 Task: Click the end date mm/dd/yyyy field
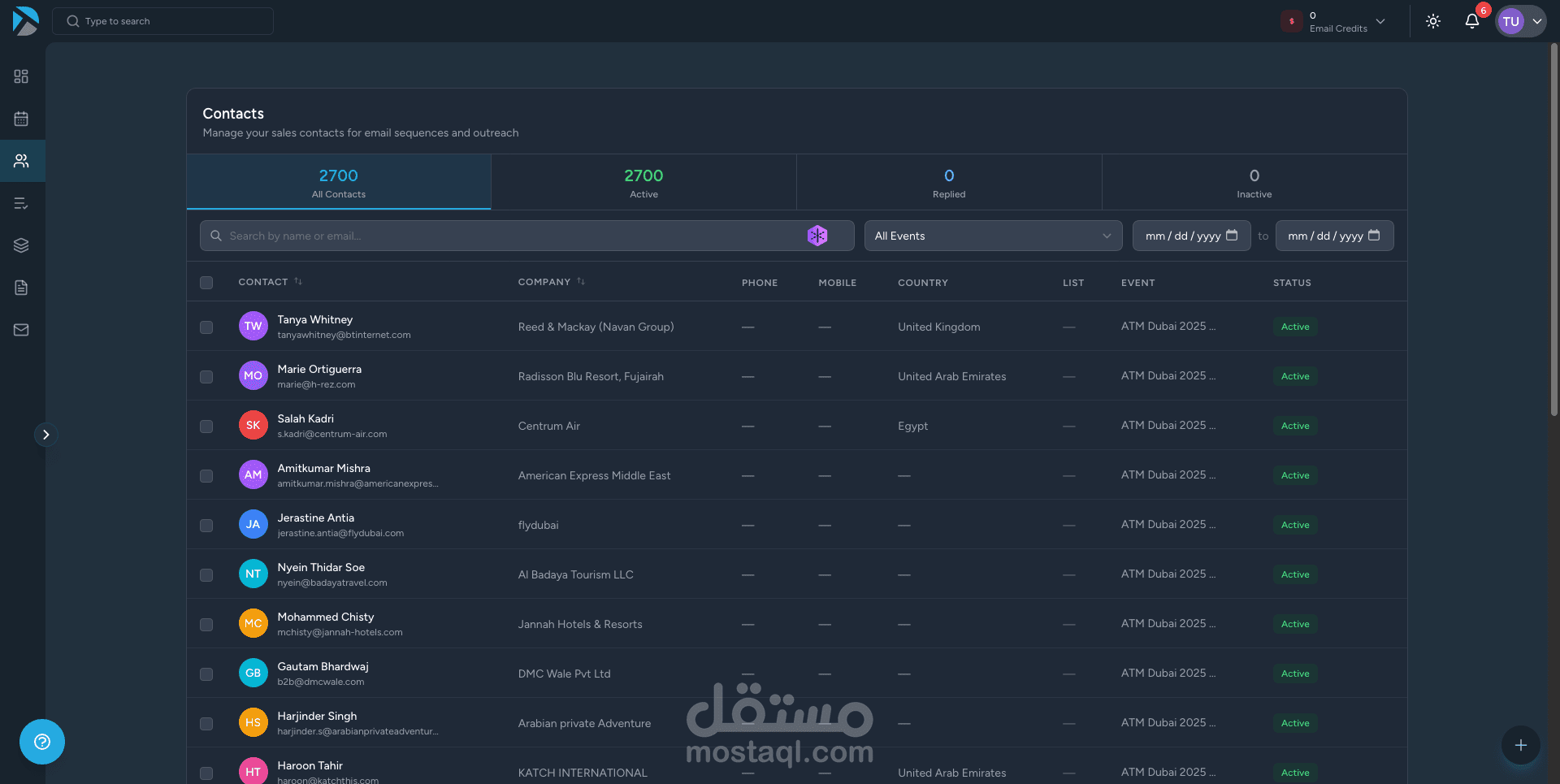(x=1334, y=236)
